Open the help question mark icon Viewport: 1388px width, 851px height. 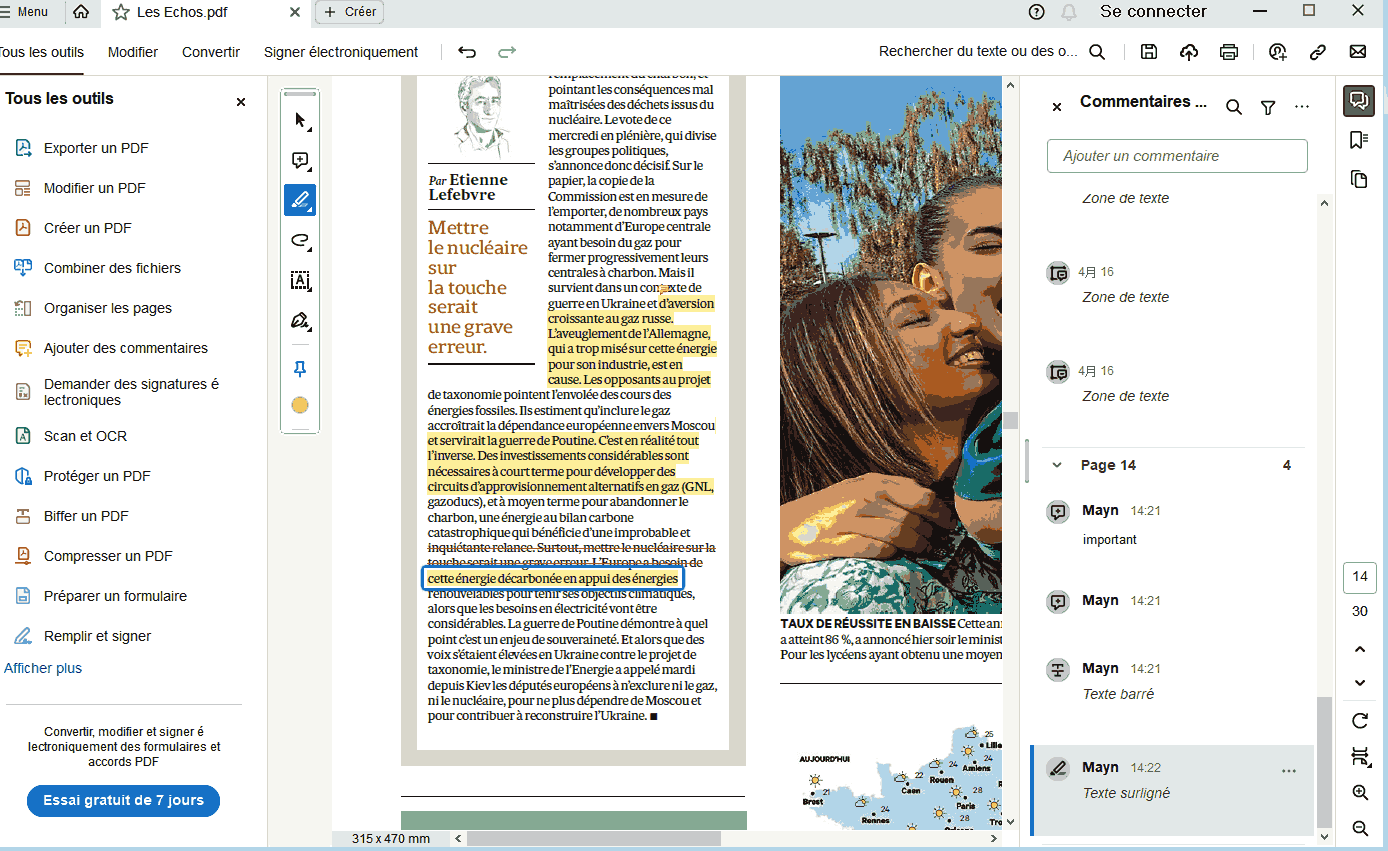(x=1037, y=12)
